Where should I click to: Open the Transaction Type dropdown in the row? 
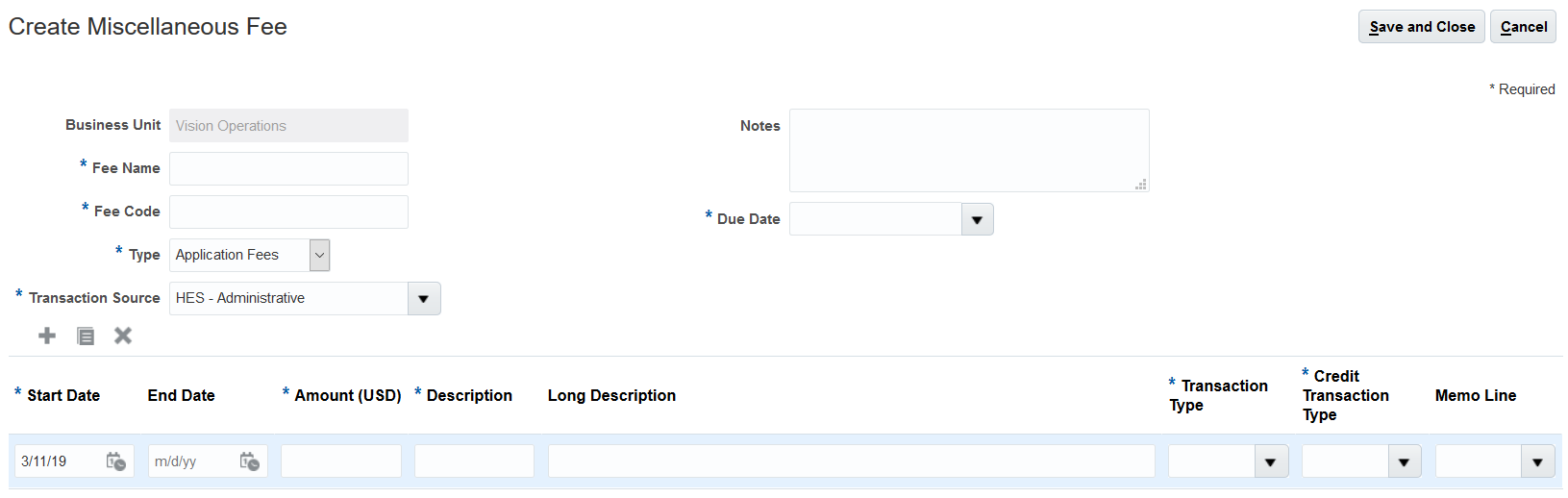[x=1271, y=462]
